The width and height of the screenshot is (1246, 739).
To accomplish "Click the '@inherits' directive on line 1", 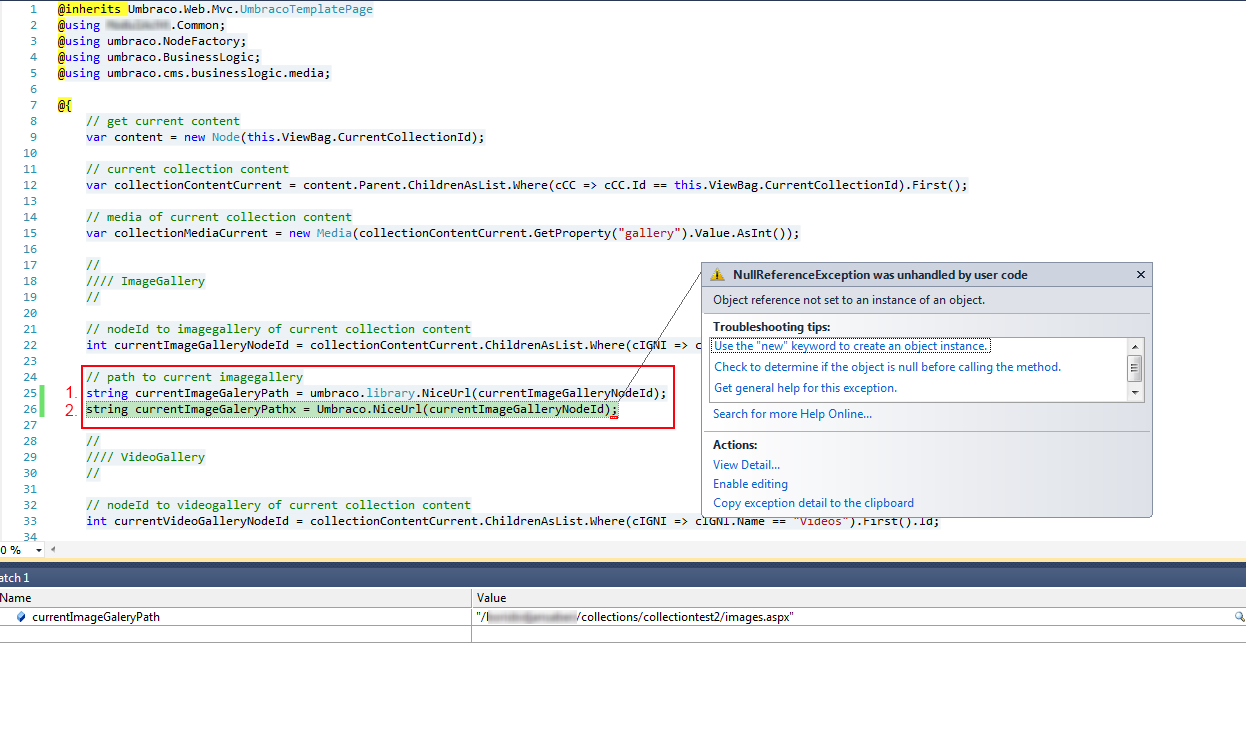I will coord(89,9).
